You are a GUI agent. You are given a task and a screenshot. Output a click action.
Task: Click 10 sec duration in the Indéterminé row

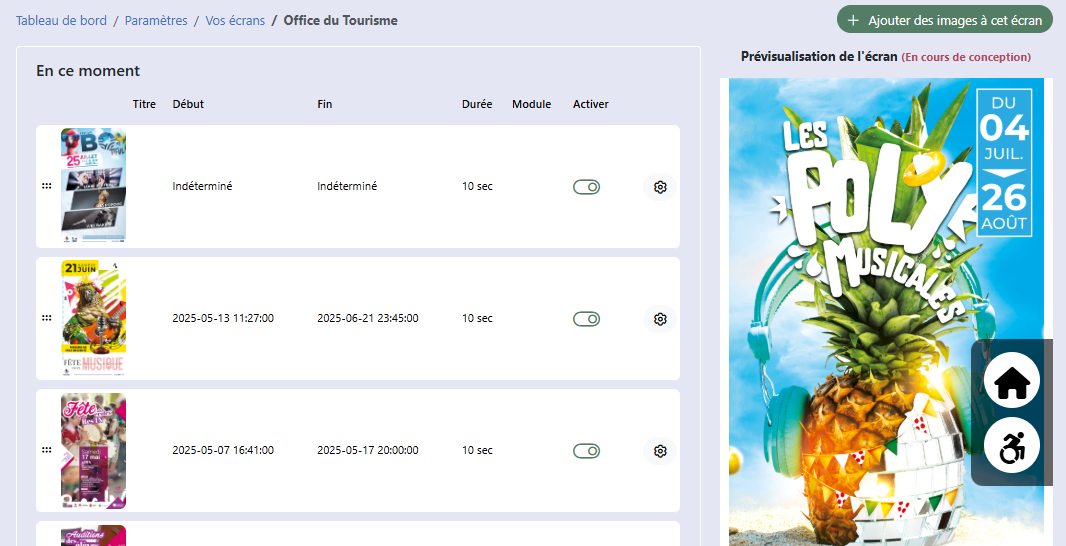click(x=477, y=186)
